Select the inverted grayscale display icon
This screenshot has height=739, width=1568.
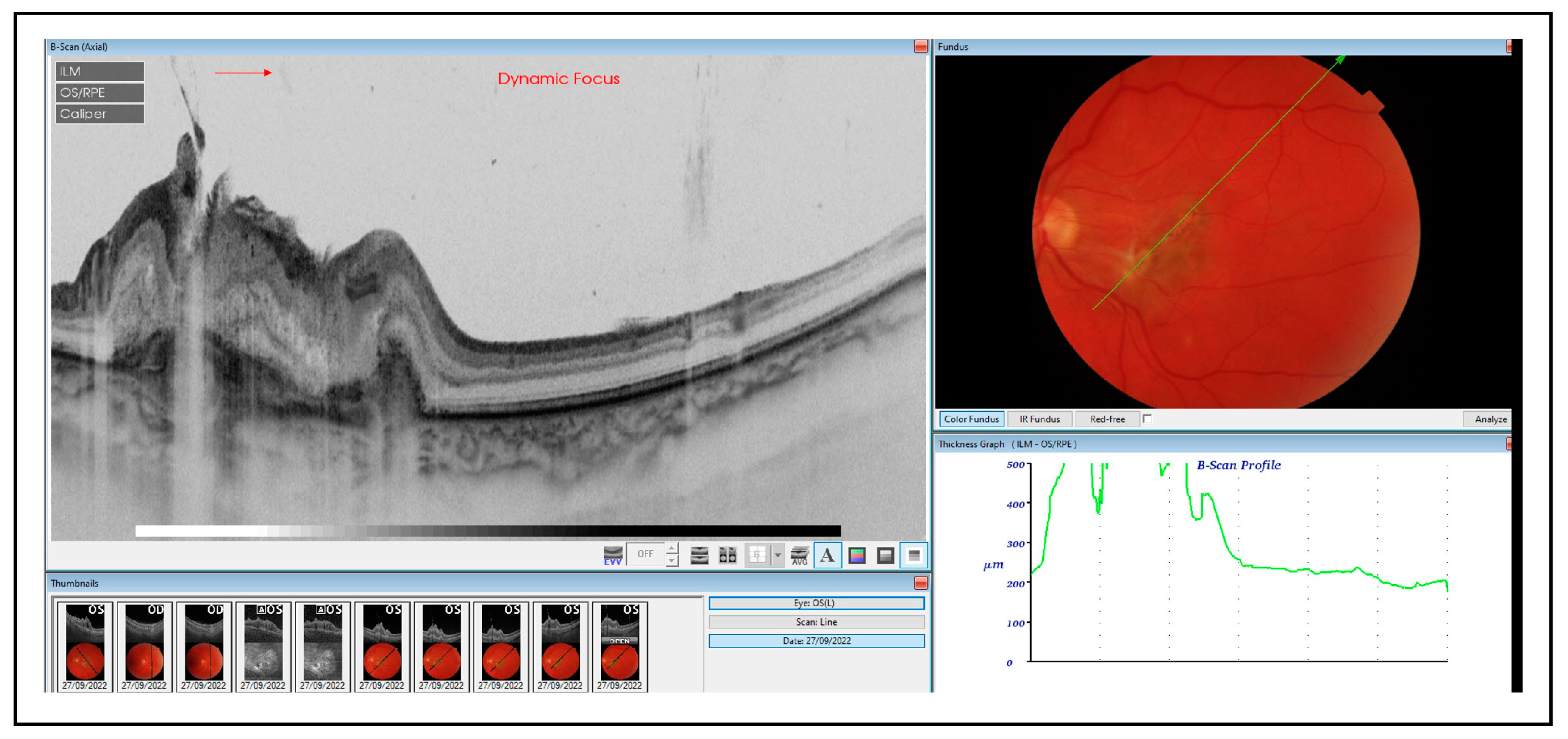(914, 555)
